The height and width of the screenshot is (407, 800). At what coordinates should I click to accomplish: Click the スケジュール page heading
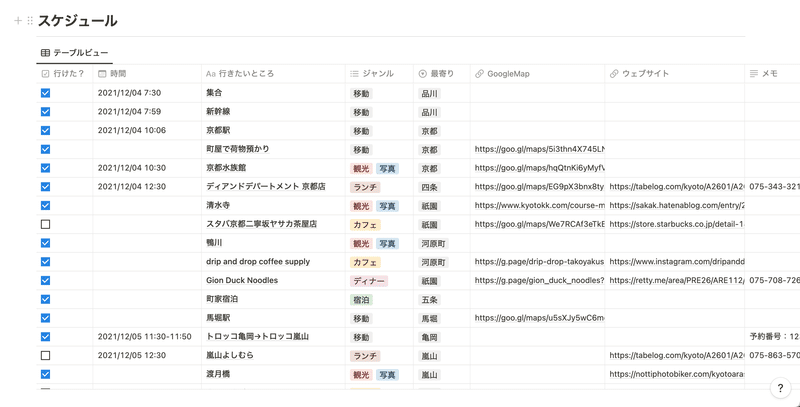[78, 21]
